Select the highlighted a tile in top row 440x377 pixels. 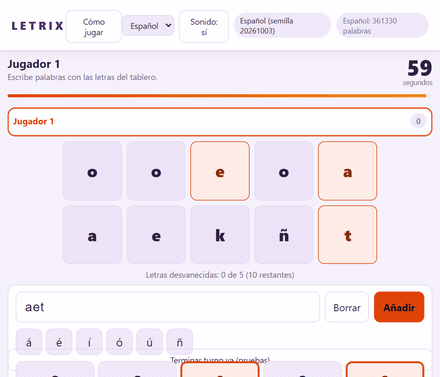(x=348, y=171)
